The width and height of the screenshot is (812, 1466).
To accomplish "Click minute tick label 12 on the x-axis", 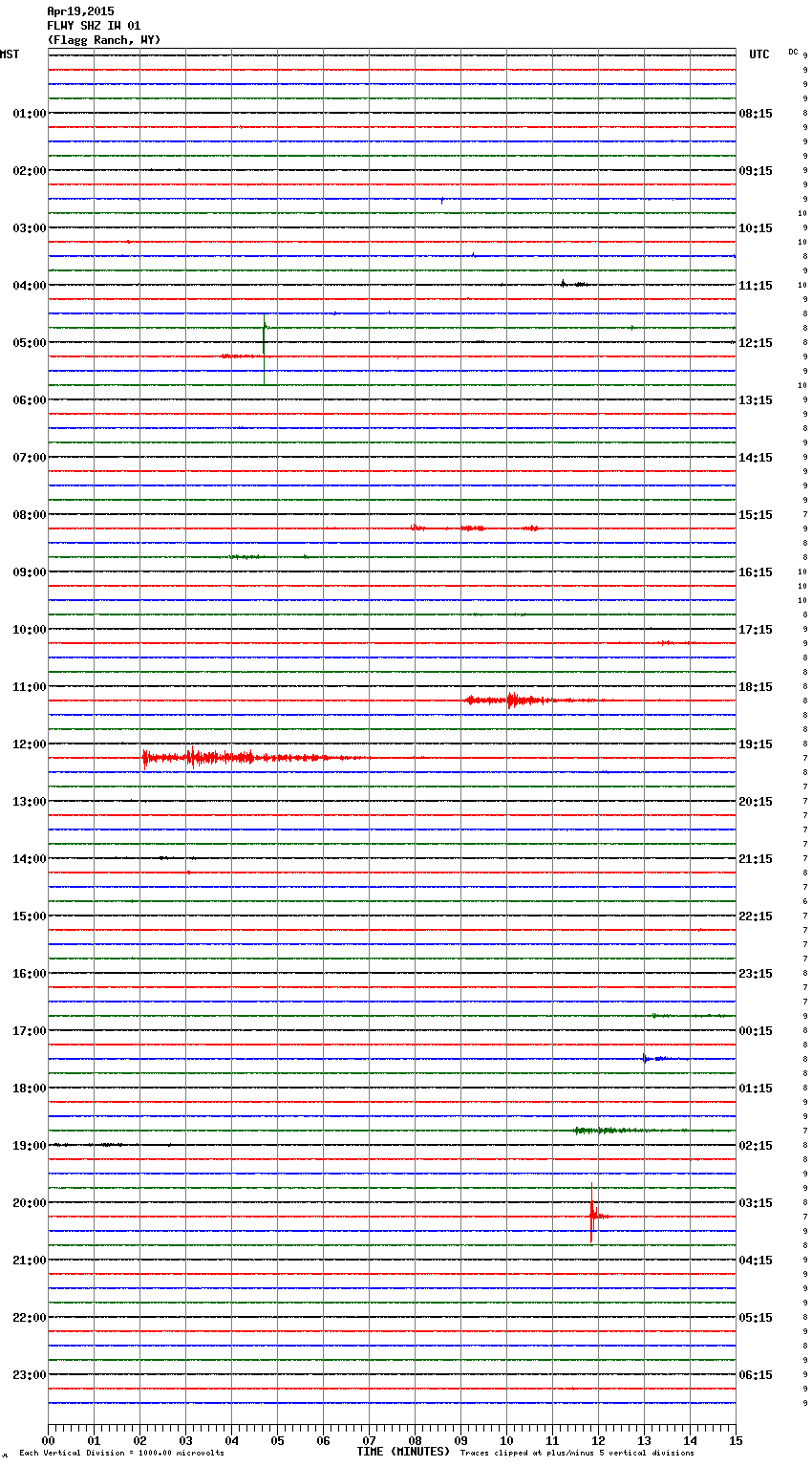I will pos(598,1440).
